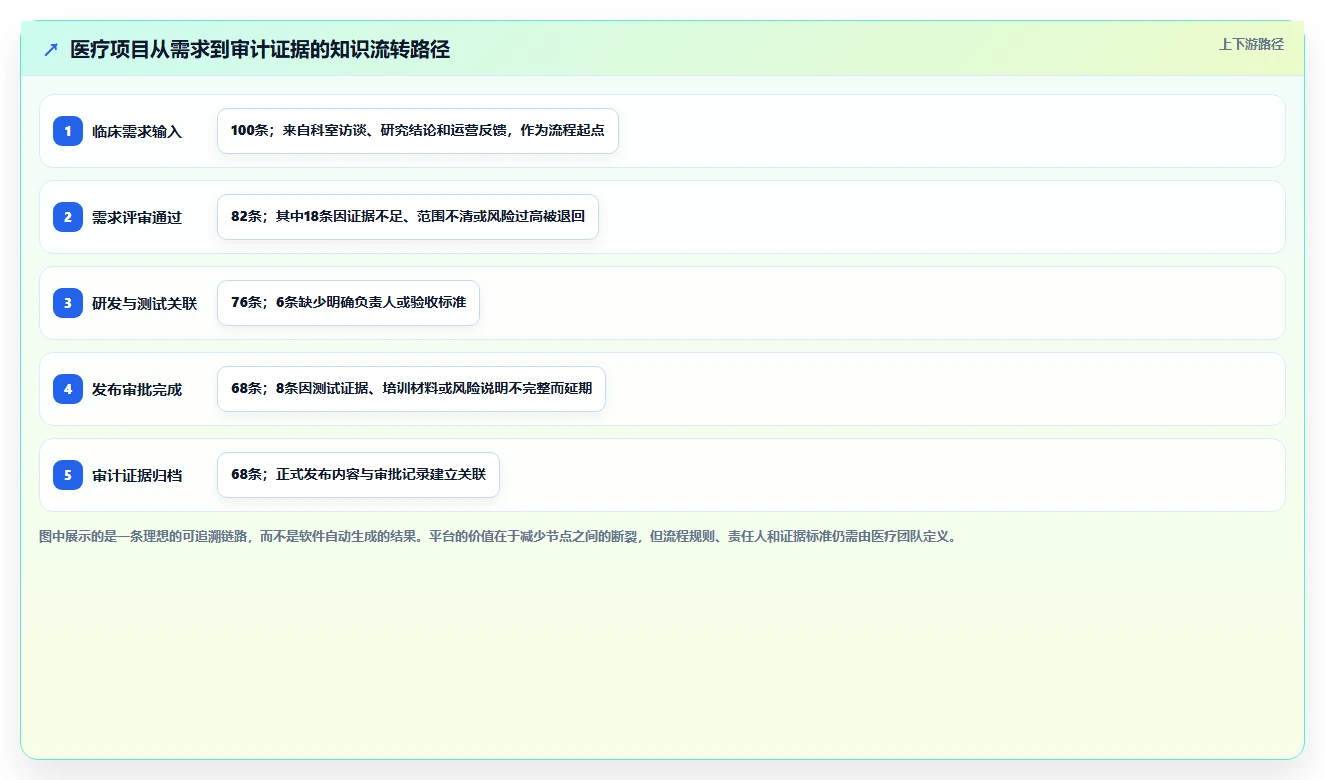Image resolution: width=1325 pixels, height=780 pixels.
Task: Click the step 1 number badge
Action: click(x=68, y=131)
